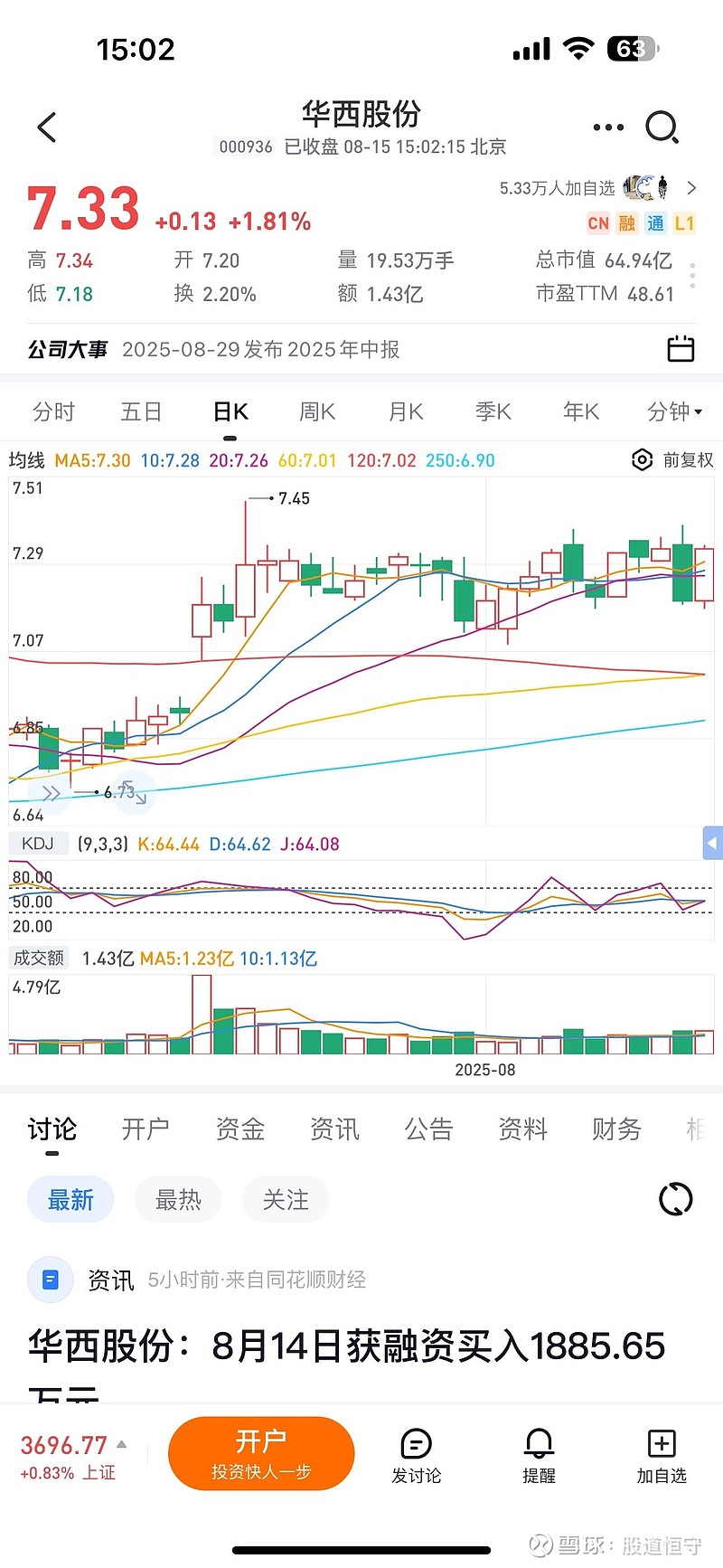This screenshot has width=723, height=1568.
Task: Tap the watchlist user avatars
Action: [646, 187]
